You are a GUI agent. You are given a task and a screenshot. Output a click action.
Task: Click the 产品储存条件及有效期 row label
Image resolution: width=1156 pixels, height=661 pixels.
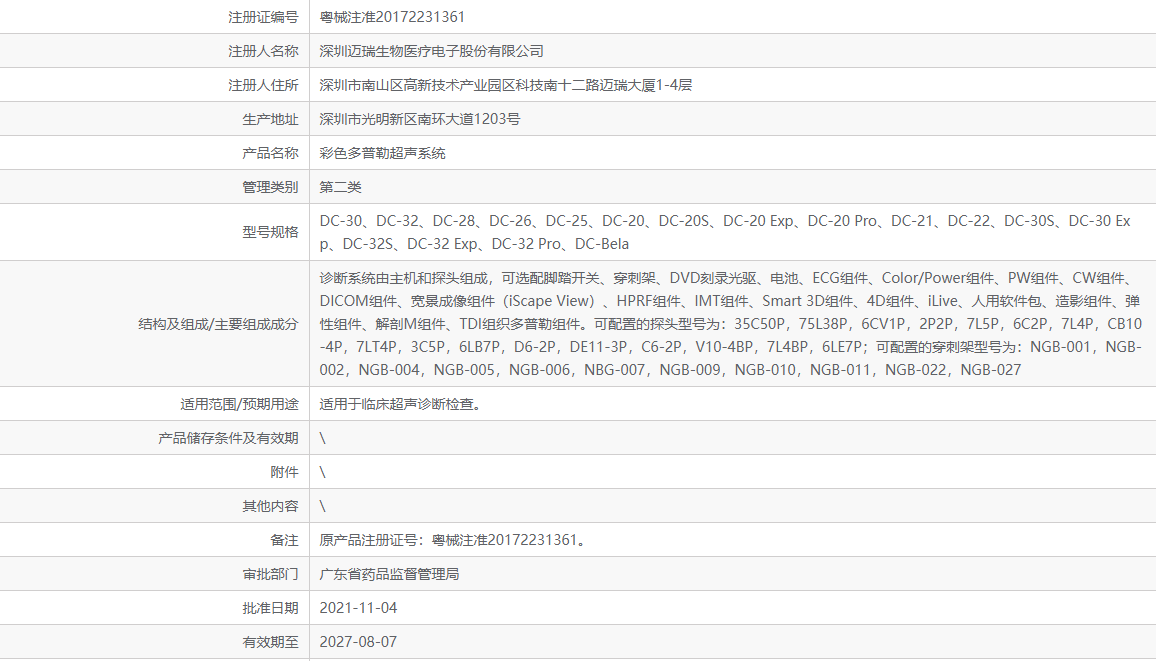233,437
